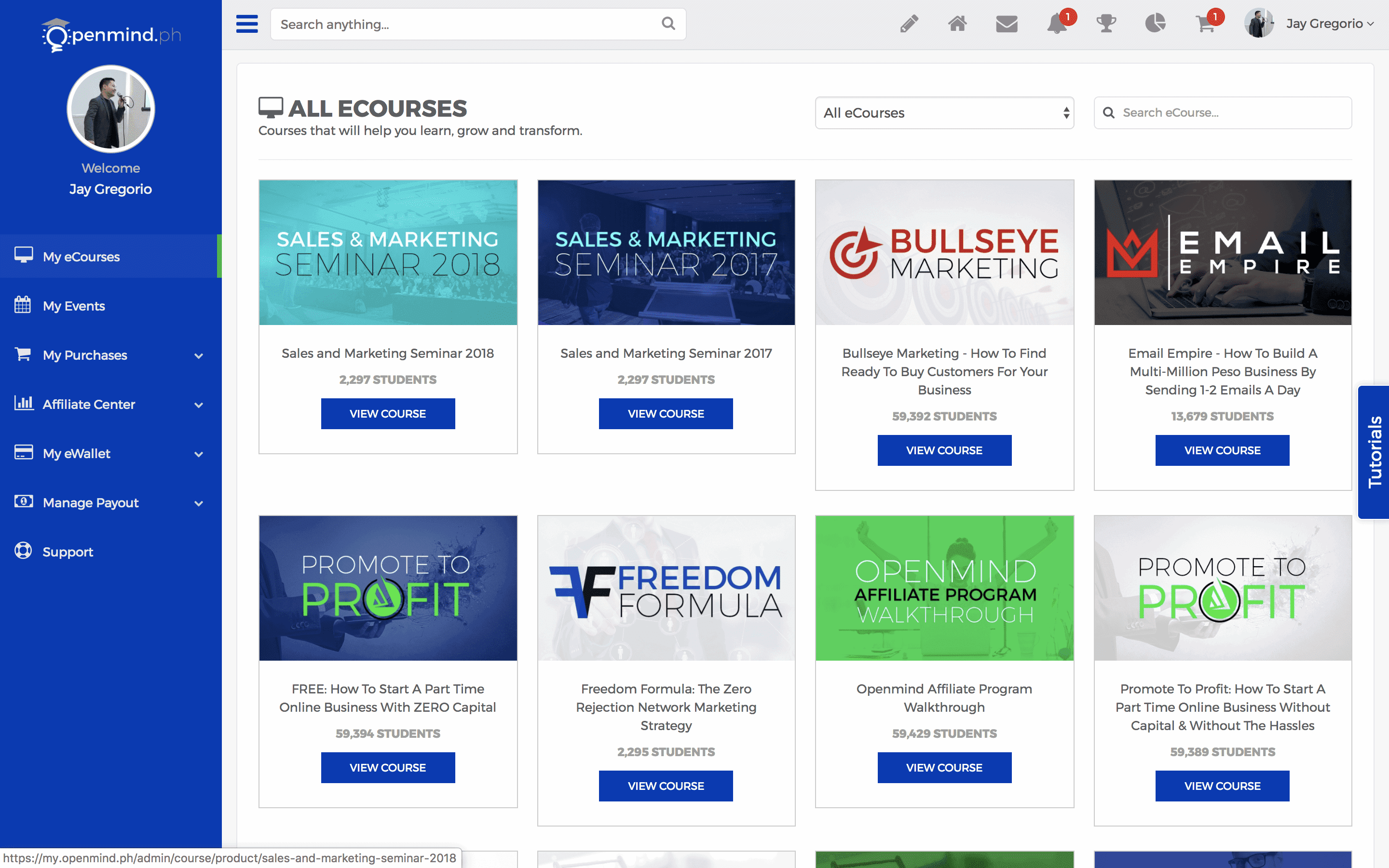1389x868 pixels.
Task: Click the 59,429 STUDENTS text
Action: click(x=944, y=733)
